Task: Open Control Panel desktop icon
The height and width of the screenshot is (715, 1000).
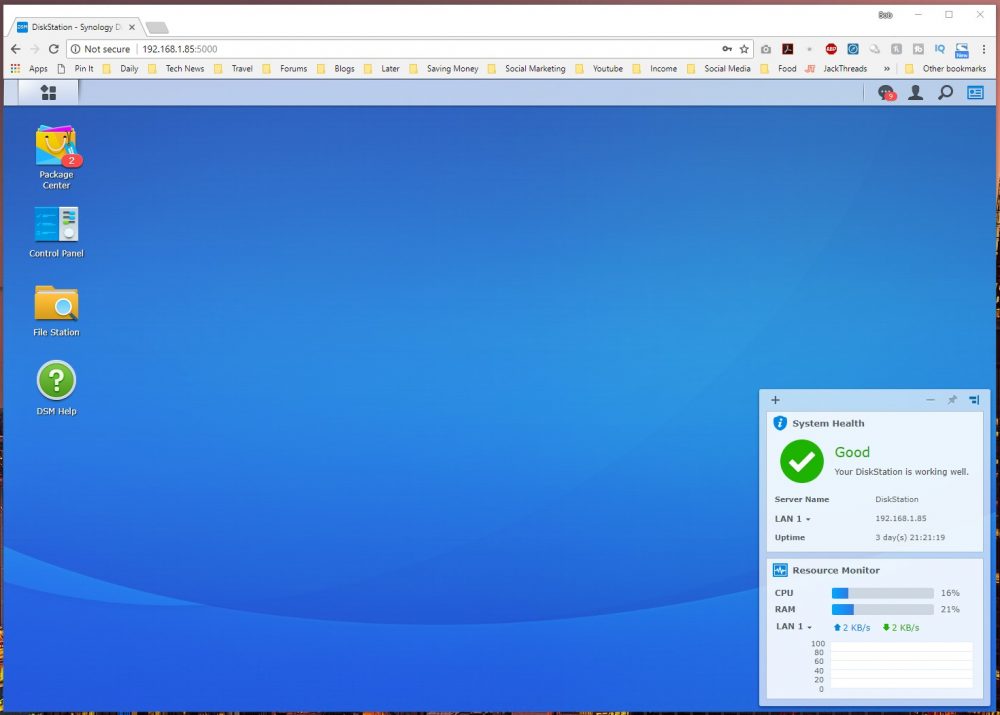Action: (56, 232)
